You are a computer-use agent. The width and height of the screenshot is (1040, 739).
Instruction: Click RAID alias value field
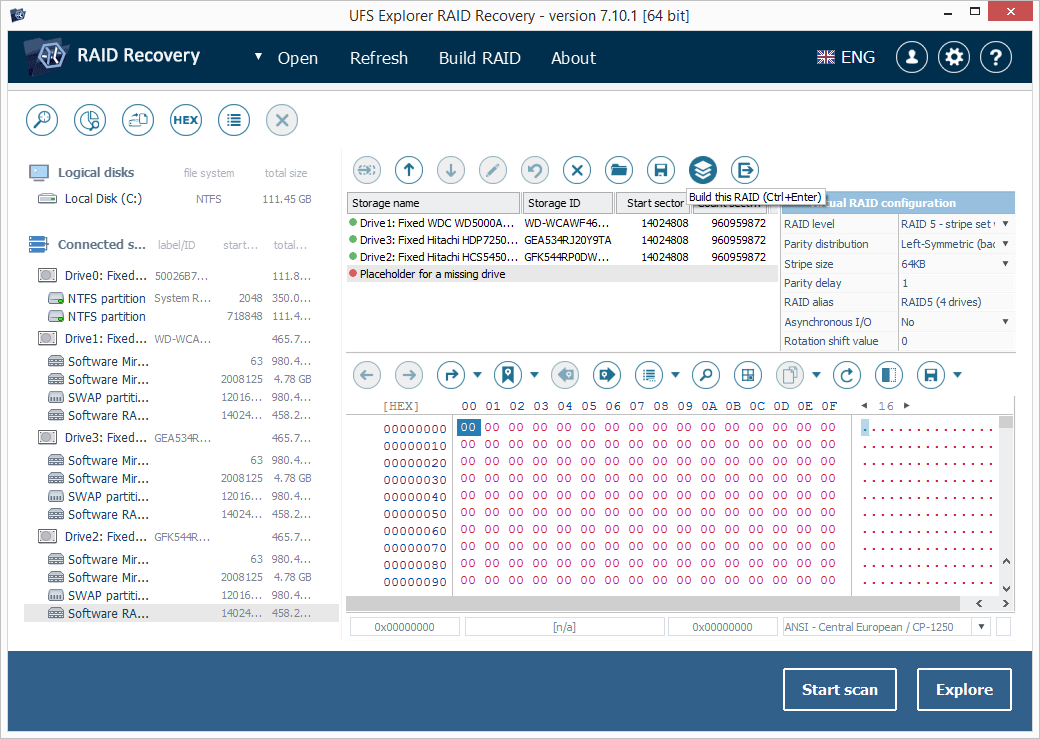click(x=956, y=302)
